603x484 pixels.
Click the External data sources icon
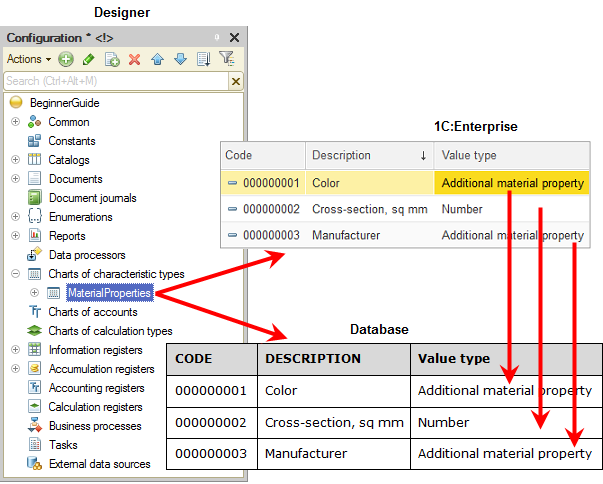34,464
